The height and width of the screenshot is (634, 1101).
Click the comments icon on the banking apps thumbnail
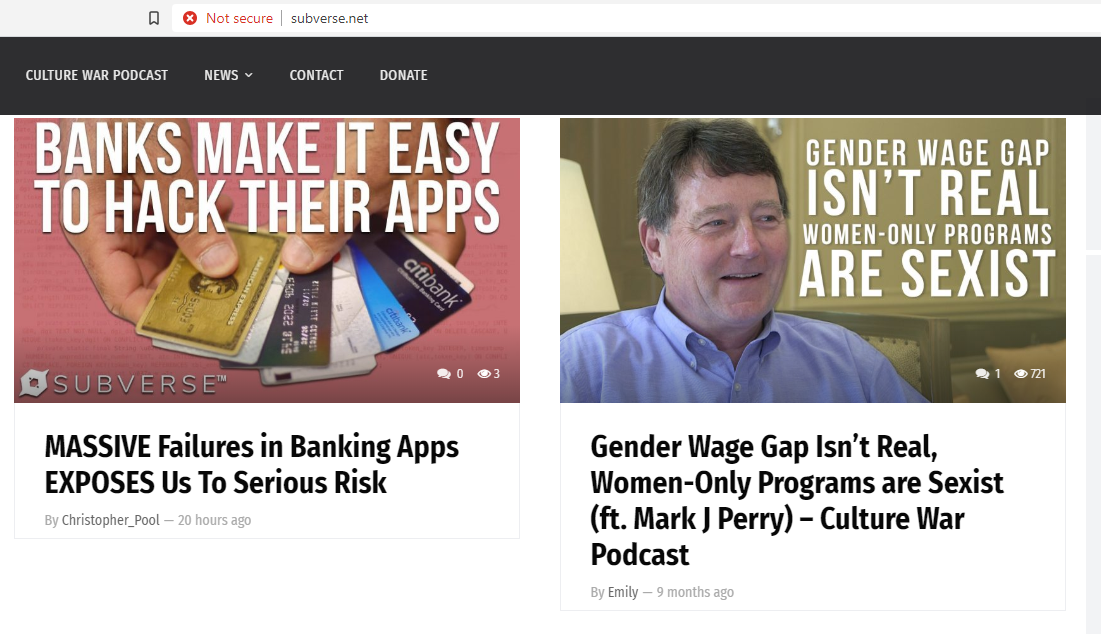click(x=444, y=374)
